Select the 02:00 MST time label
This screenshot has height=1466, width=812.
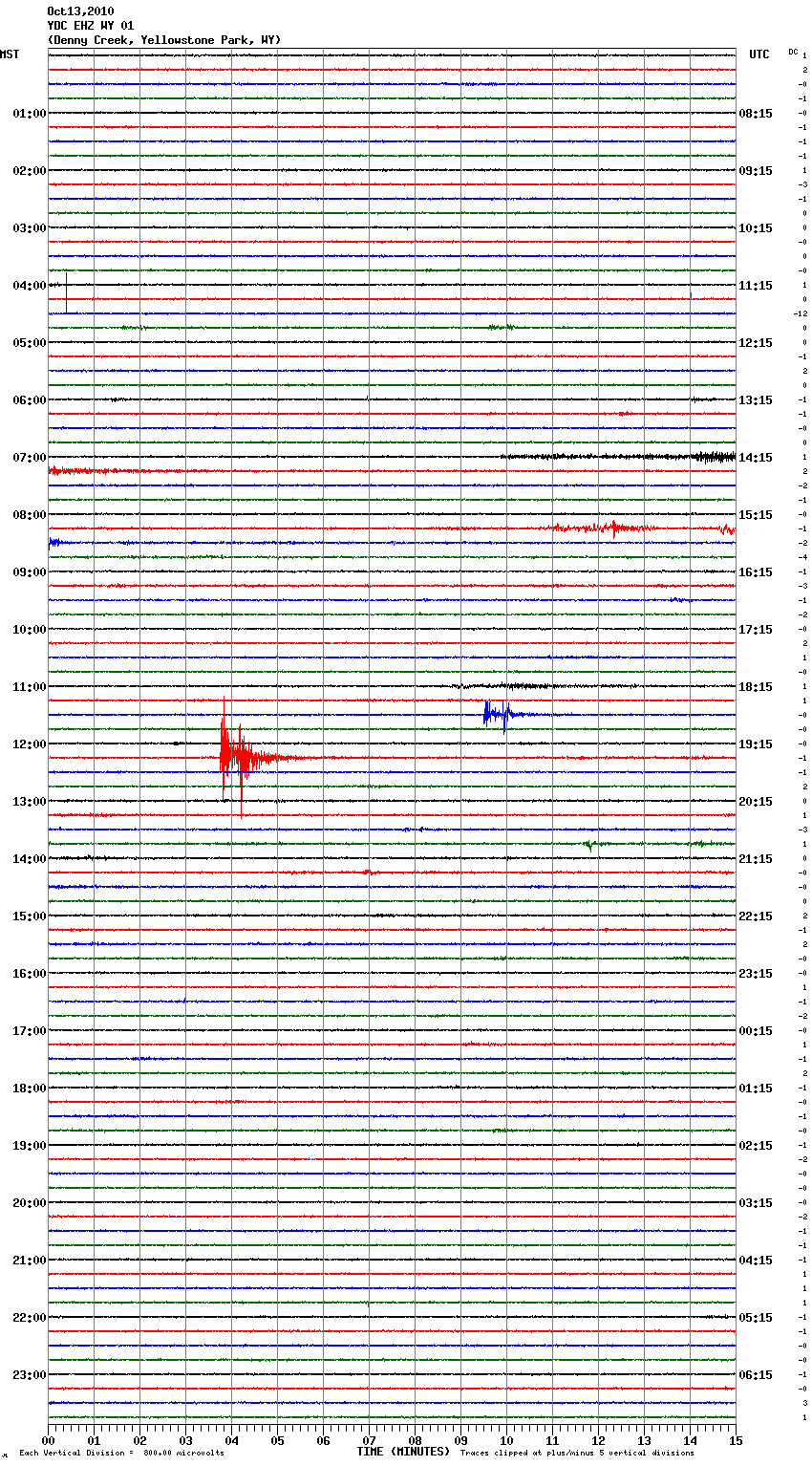(x=30, y=171)
